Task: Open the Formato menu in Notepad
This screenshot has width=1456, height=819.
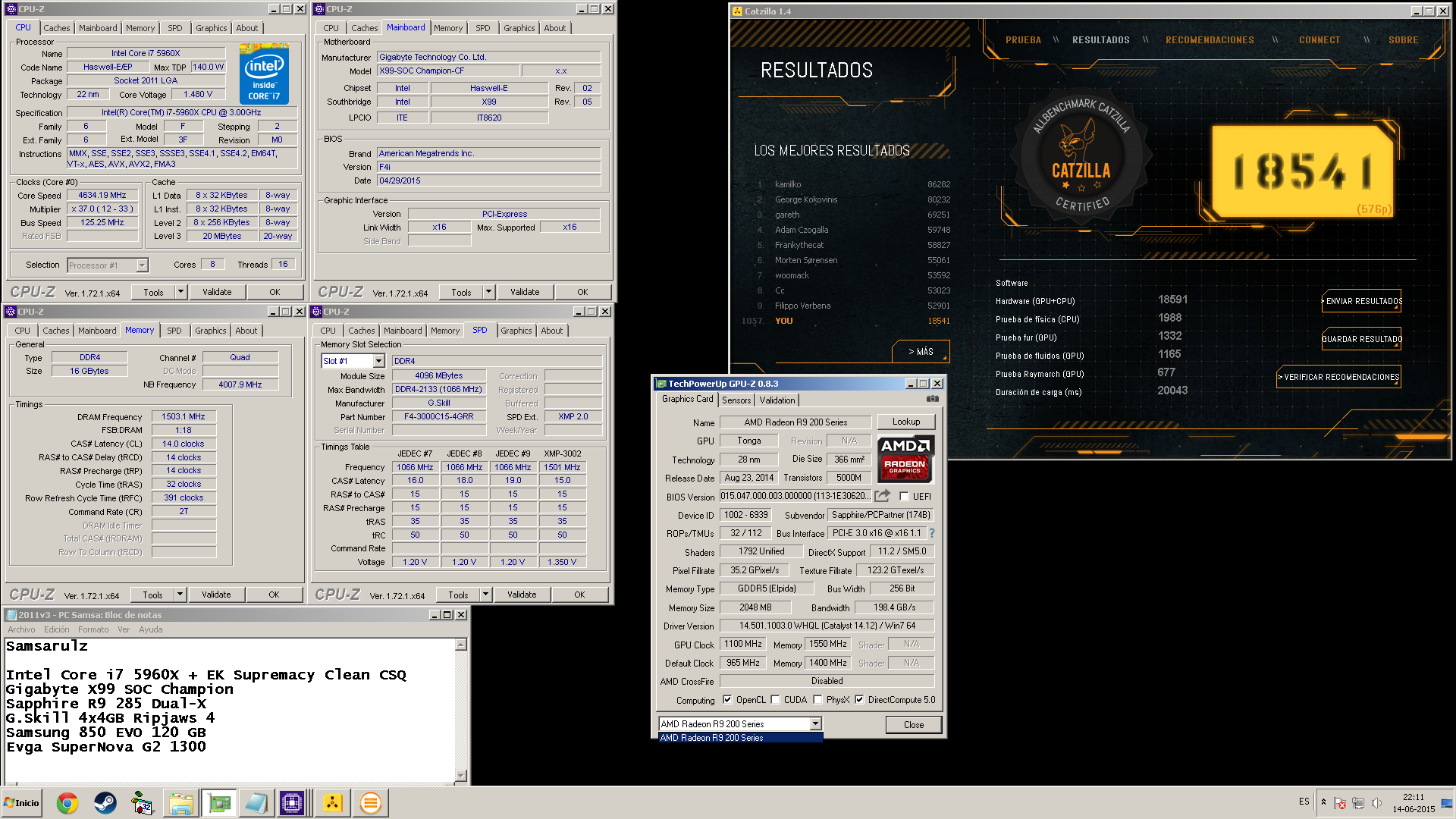Action: (x=93, y=629)
